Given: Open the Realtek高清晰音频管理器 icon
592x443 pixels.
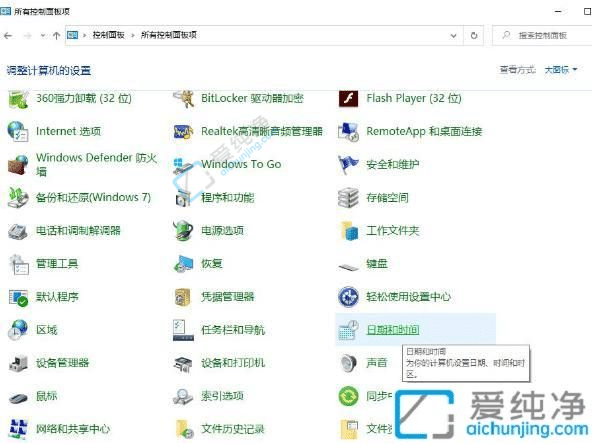Looking at the screenshot, I should tap(183, 131).
